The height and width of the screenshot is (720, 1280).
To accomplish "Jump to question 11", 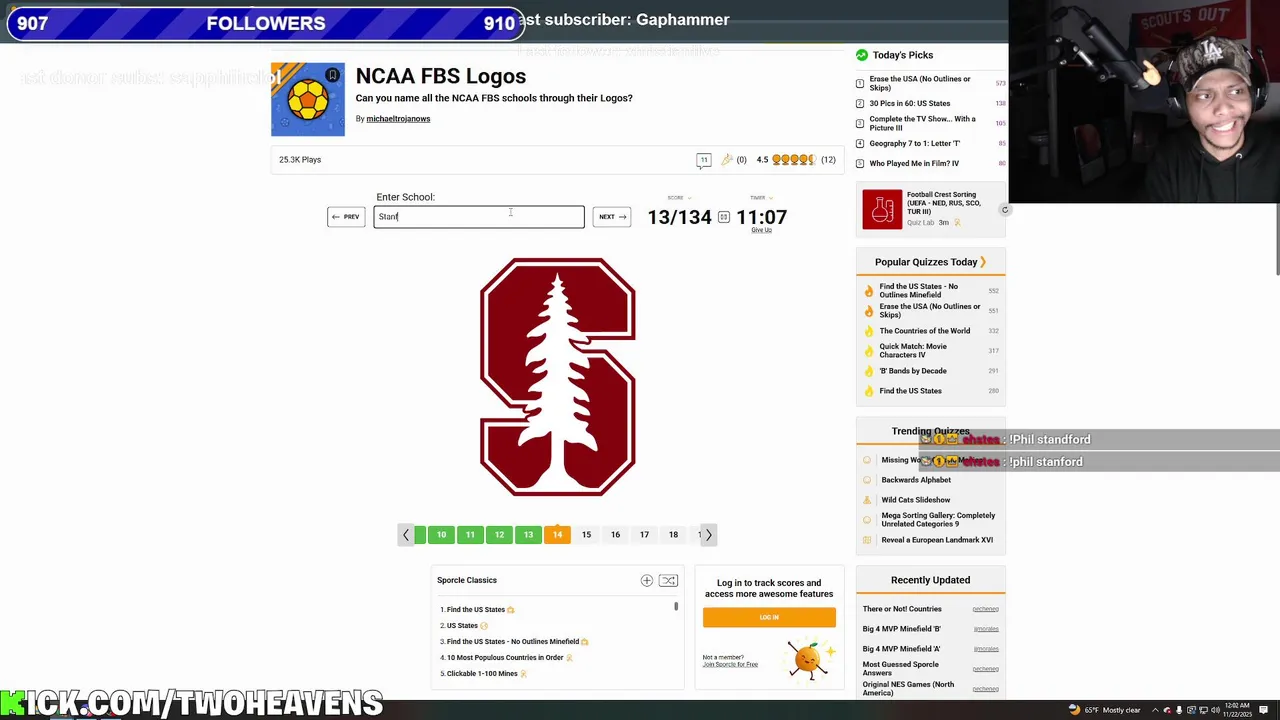I will point(470,535).
